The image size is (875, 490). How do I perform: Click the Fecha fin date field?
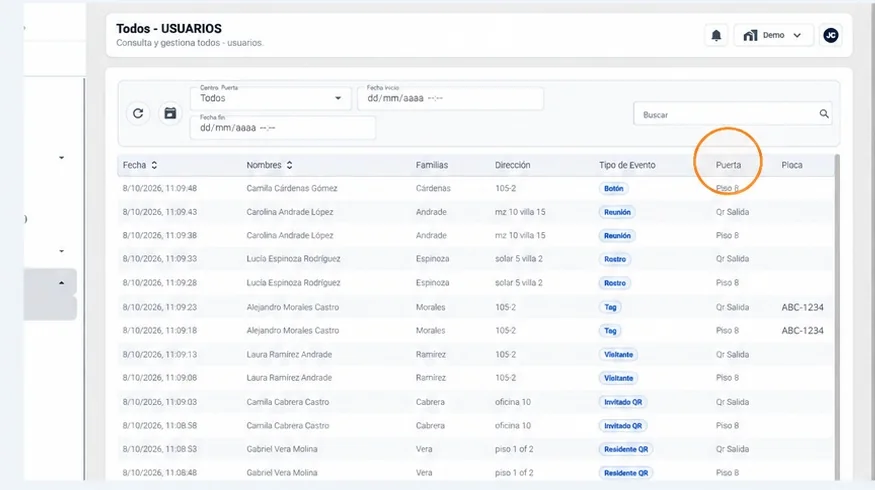tap(283, 128)
